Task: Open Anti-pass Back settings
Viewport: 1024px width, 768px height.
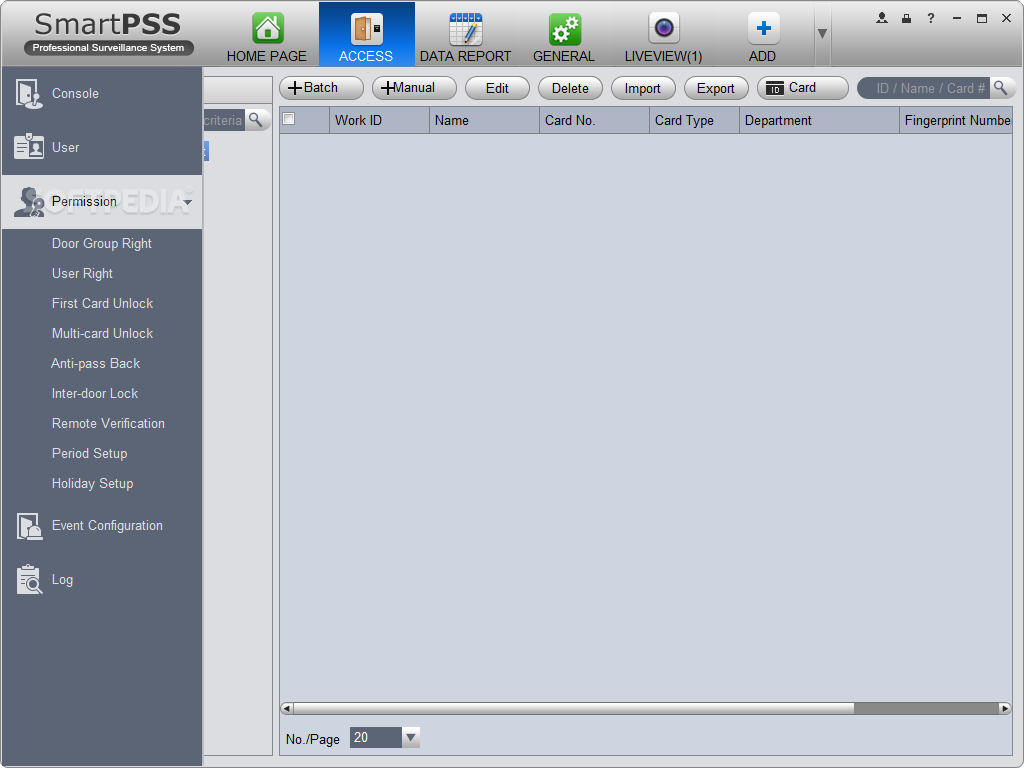Action: coord(95,364)
